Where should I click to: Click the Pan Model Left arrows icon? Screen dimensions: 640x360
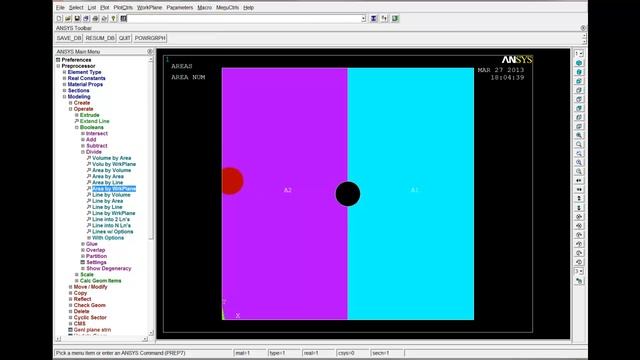click(x=579, y=180)
